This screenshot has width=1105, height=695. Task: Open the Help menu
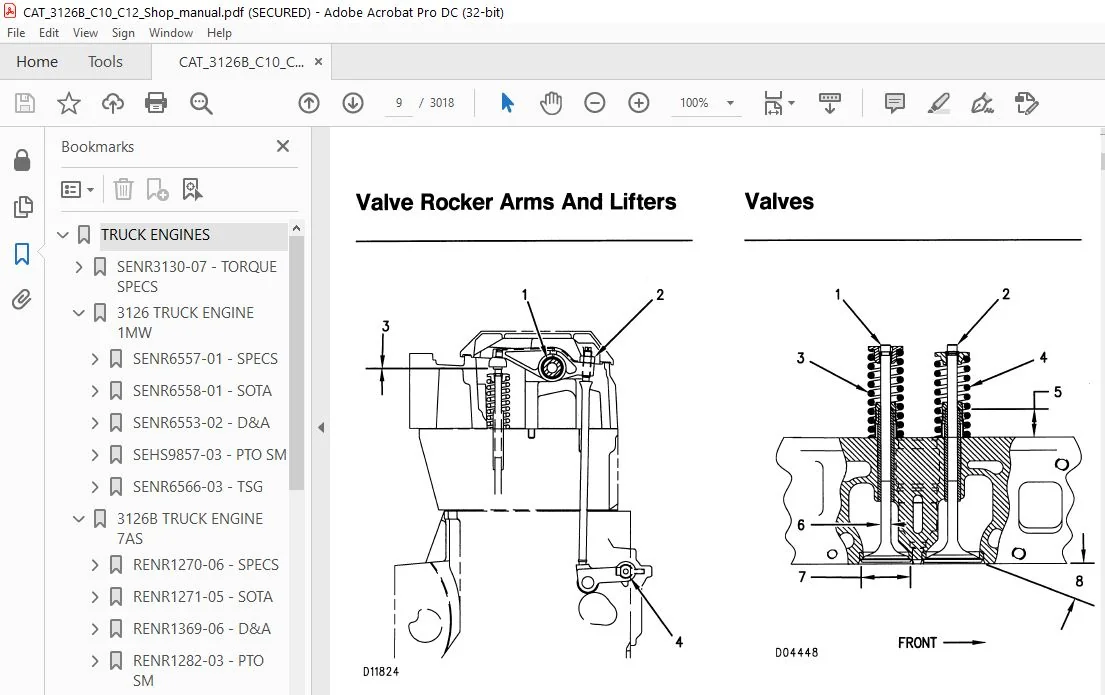tap(219, 33)
